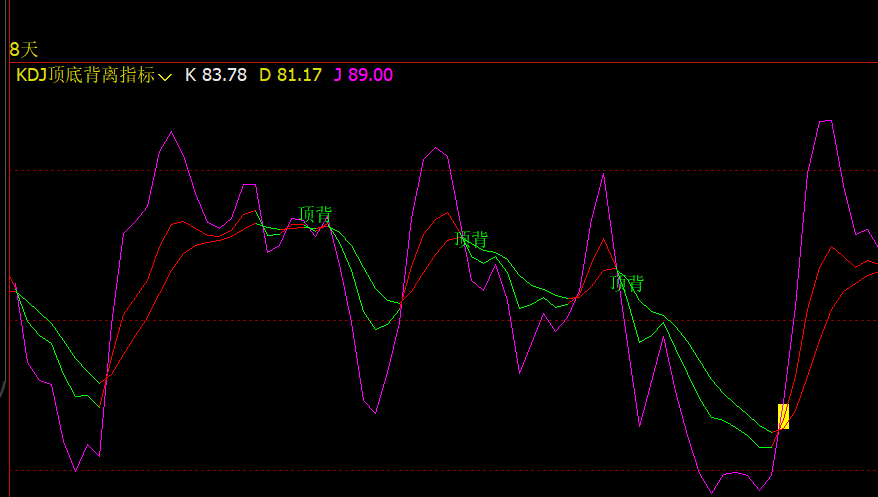Open the KDJ顶底背离指标 indicator dropdown
Viewport: 878px width, 497px height.
point(94,75)
